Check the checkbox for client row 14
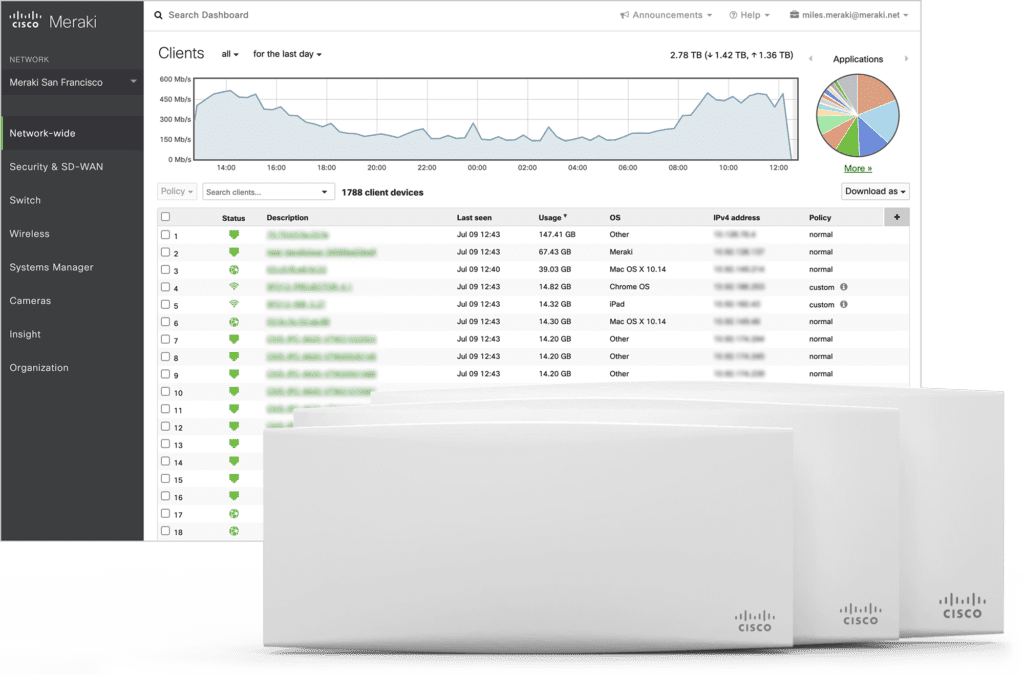Viewport: 1024px width, 675px height. click(x=165, y=462)
